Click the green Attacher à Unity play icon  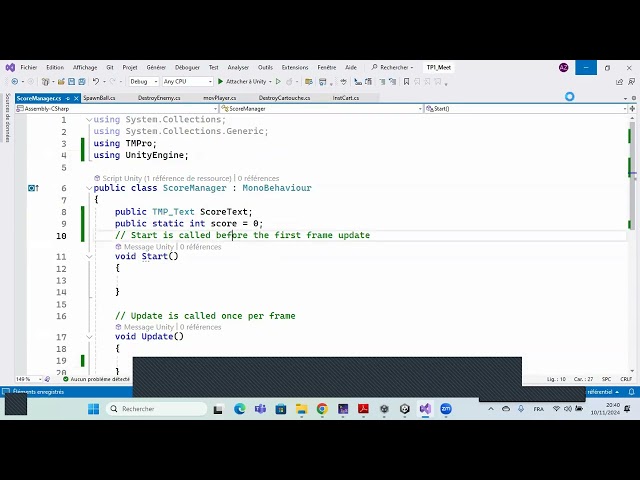(220, 82)
